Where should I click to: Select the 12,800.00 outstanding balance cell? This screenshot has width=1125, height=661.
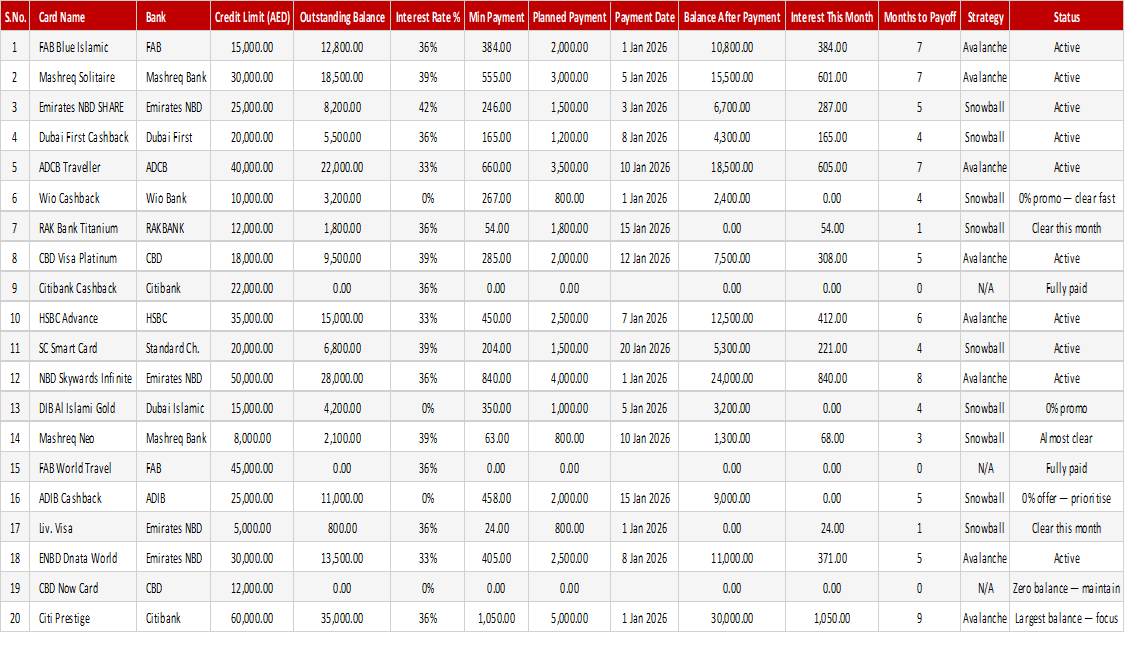pyautogui.click(x=342, y=47)
